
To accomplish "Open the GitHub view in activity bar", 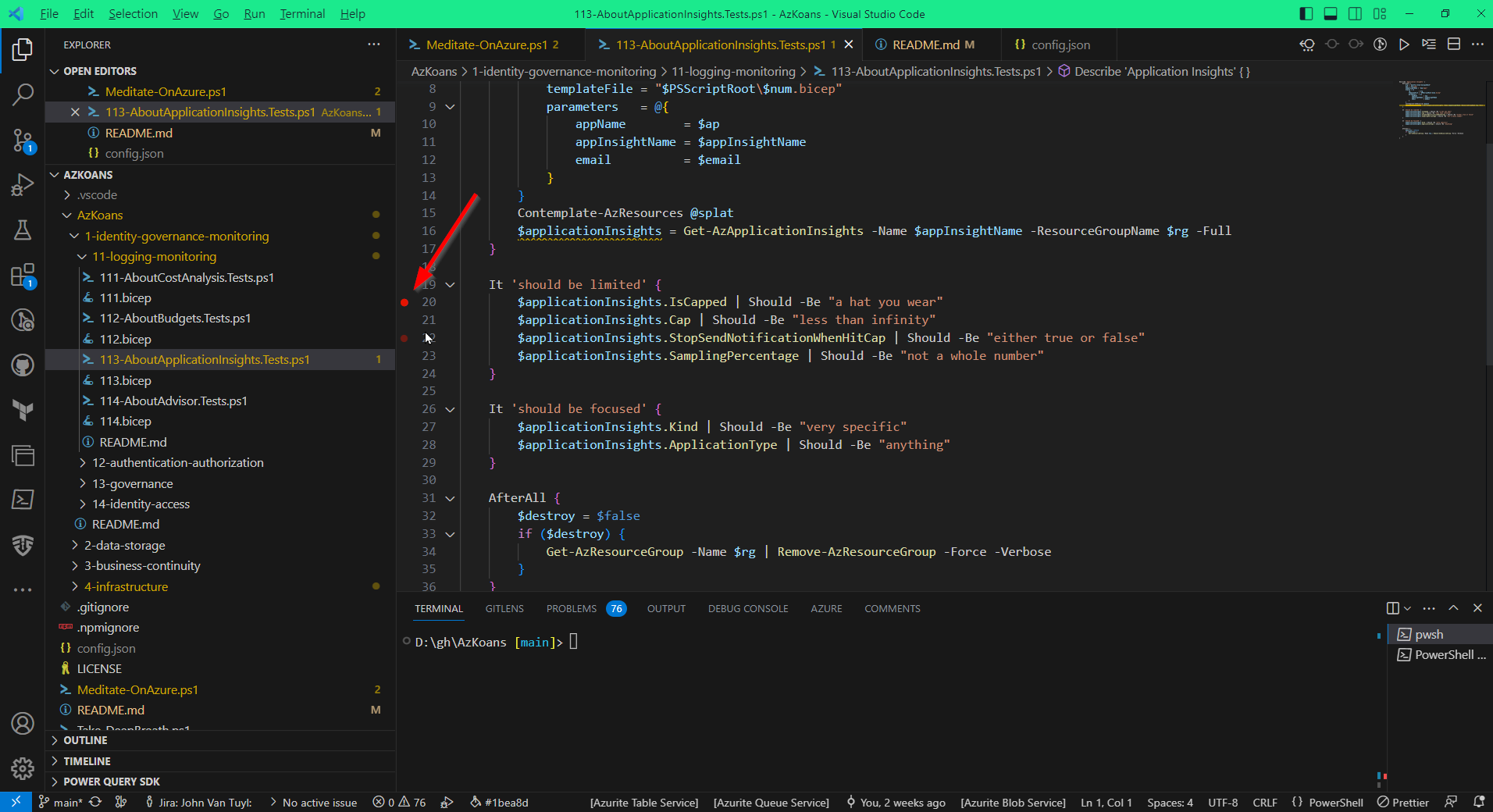I will click(23, 365).
